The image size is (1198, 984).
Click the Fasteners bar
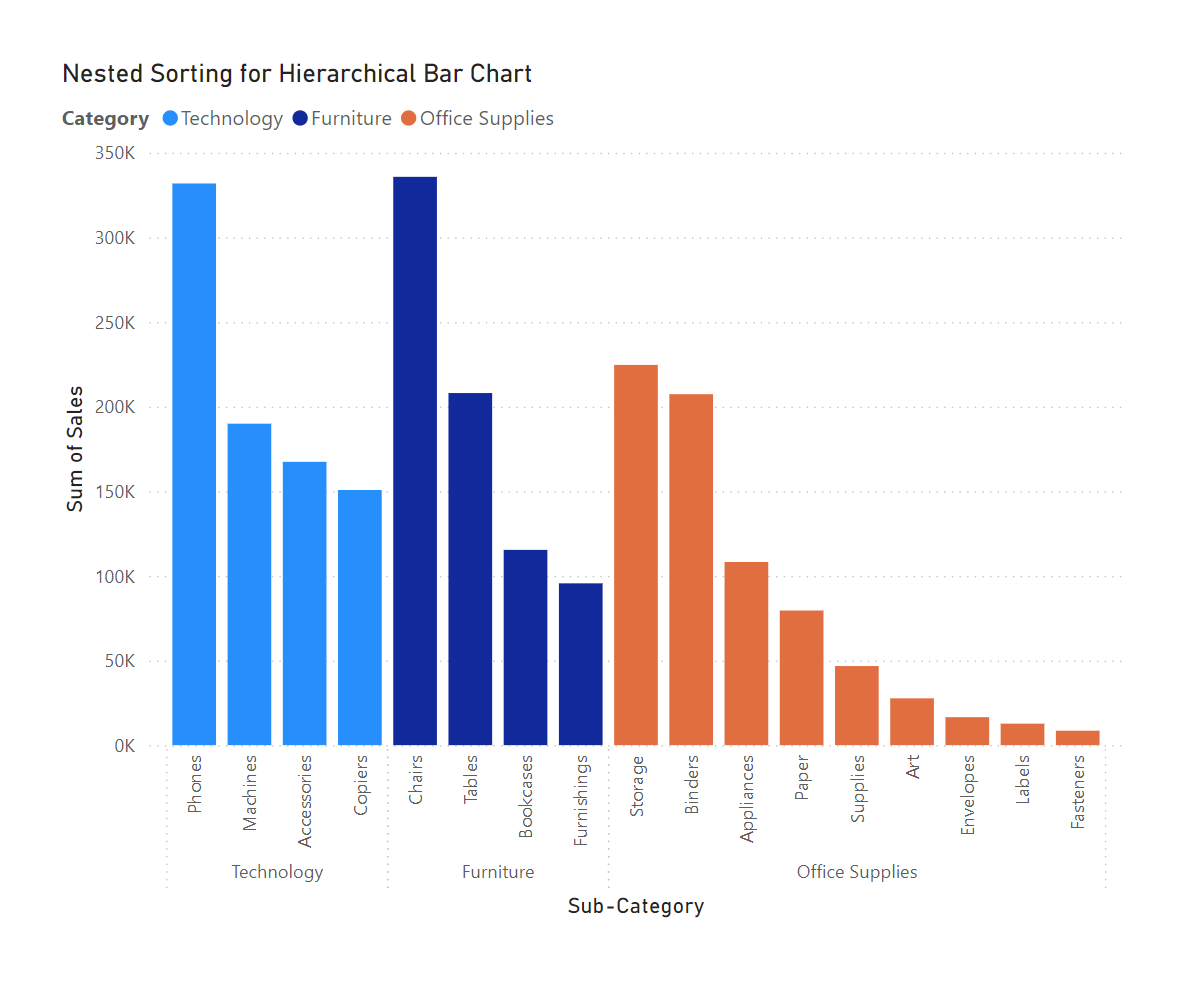click(x=1078, y=738)
